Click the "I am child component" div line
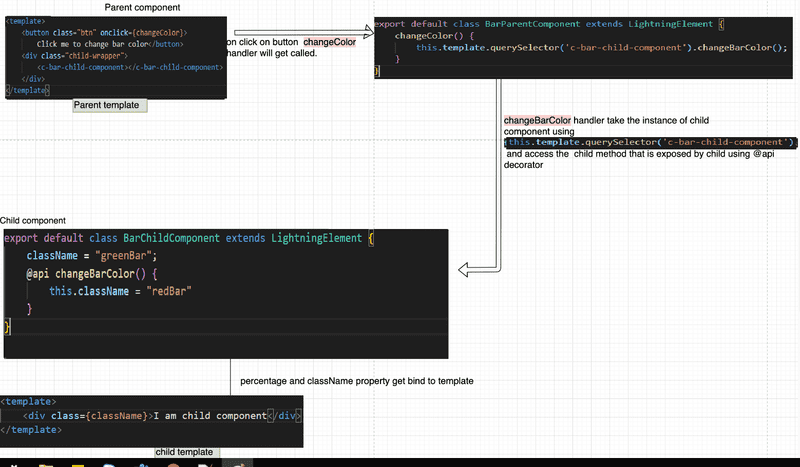This screenshot has height=467, width=800. [x=162, y=416]
